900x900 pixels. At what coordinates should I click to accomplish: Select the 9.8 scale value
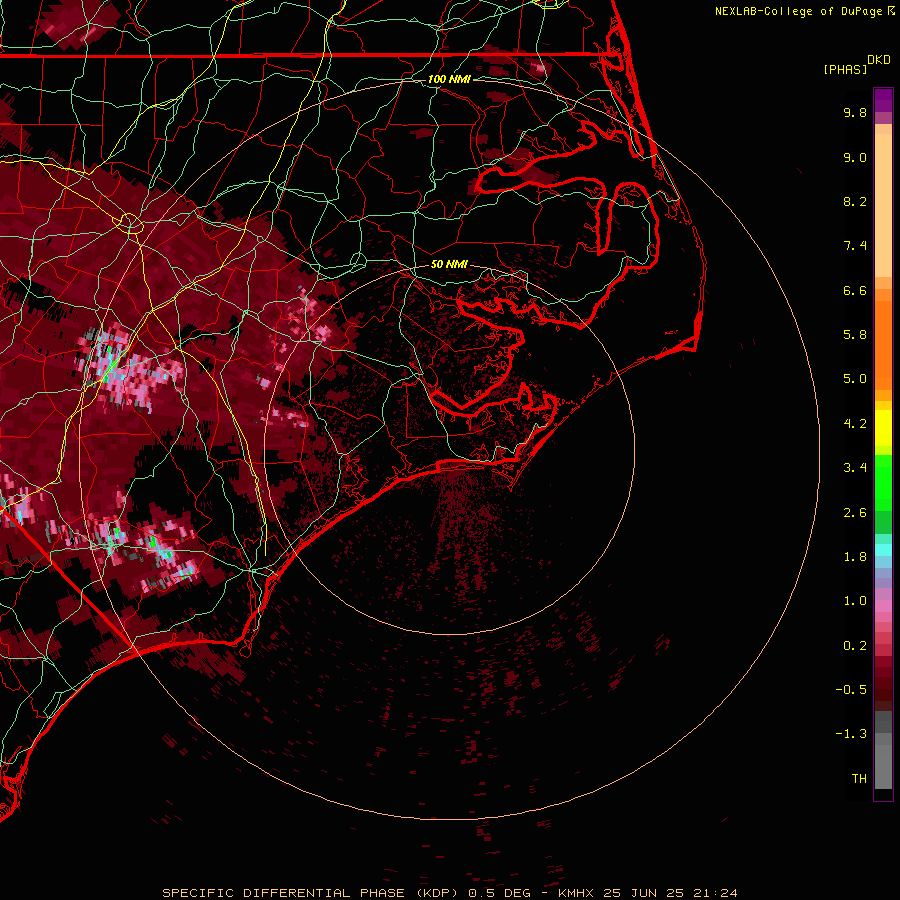pyautogui.click(x=855, y=112)
